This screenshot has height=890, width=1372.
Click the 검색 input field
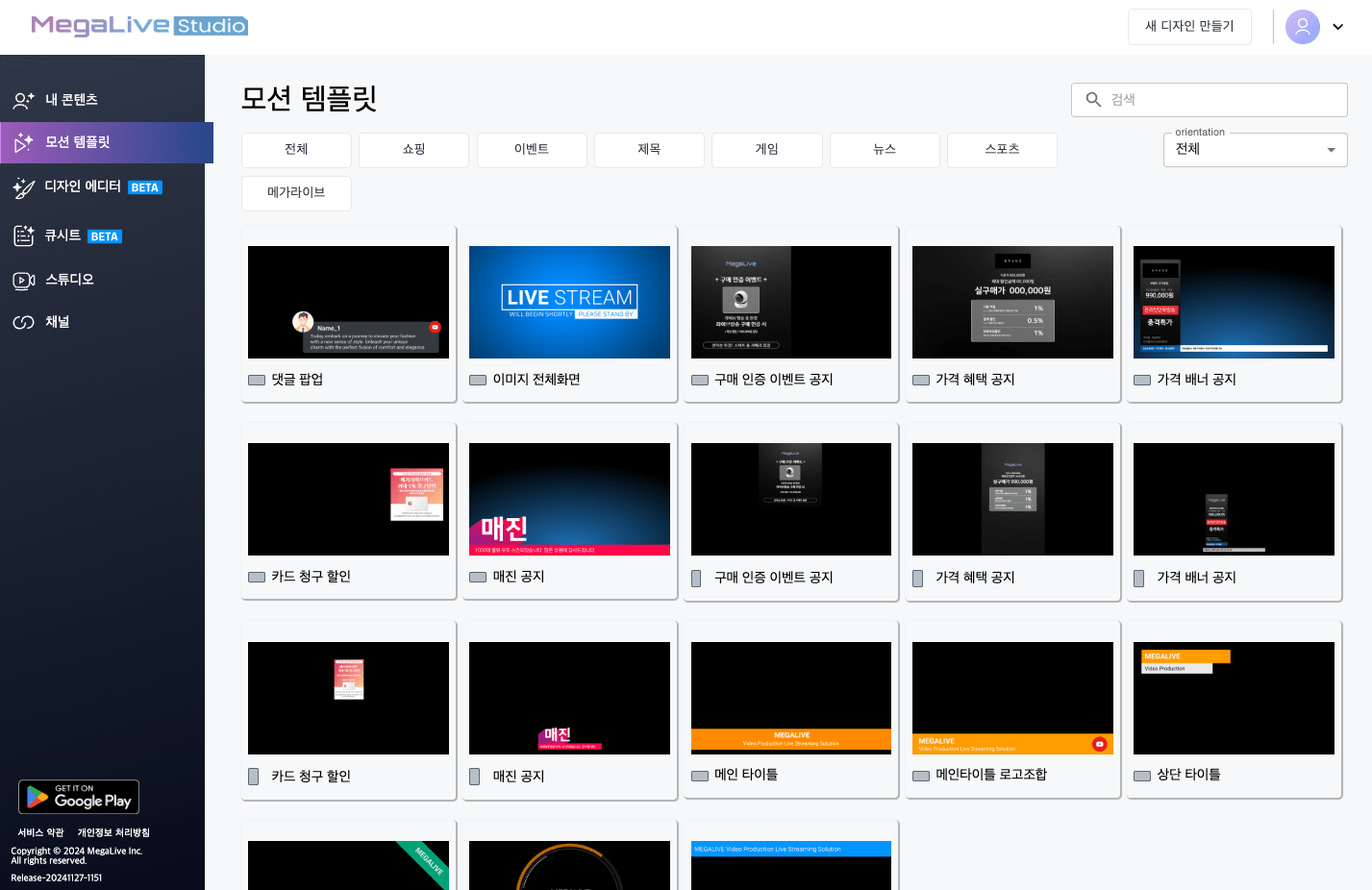coord(1221,100)
